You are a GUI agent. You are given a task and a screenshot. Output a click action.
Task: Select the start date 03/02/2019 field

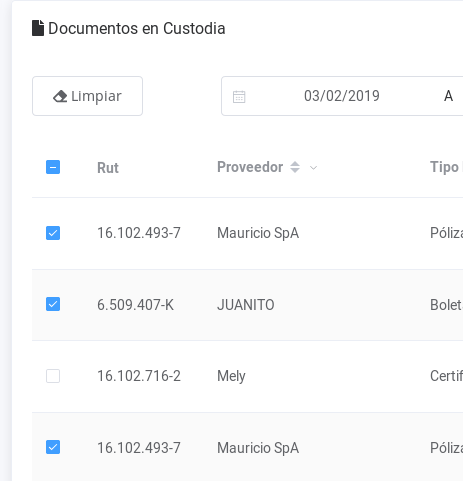[x=342, y=96]
